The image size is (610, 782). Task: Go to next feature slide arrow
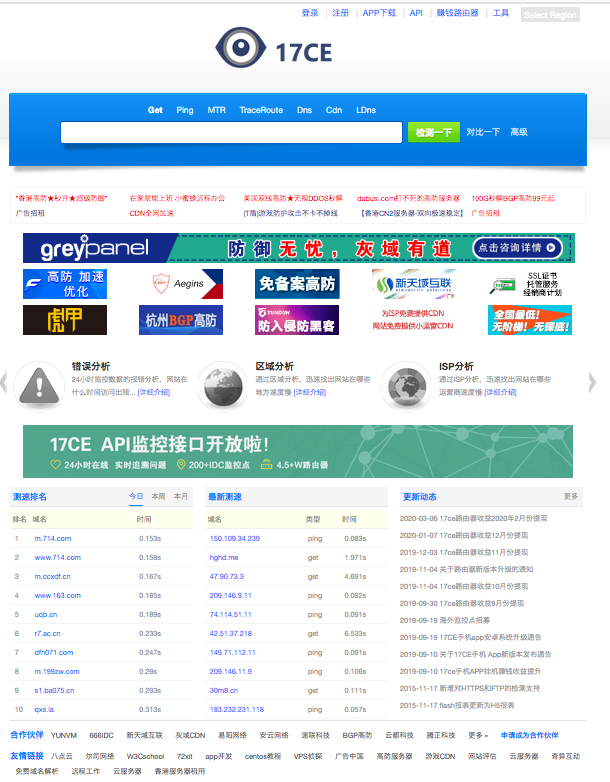(x=592, y=383)
